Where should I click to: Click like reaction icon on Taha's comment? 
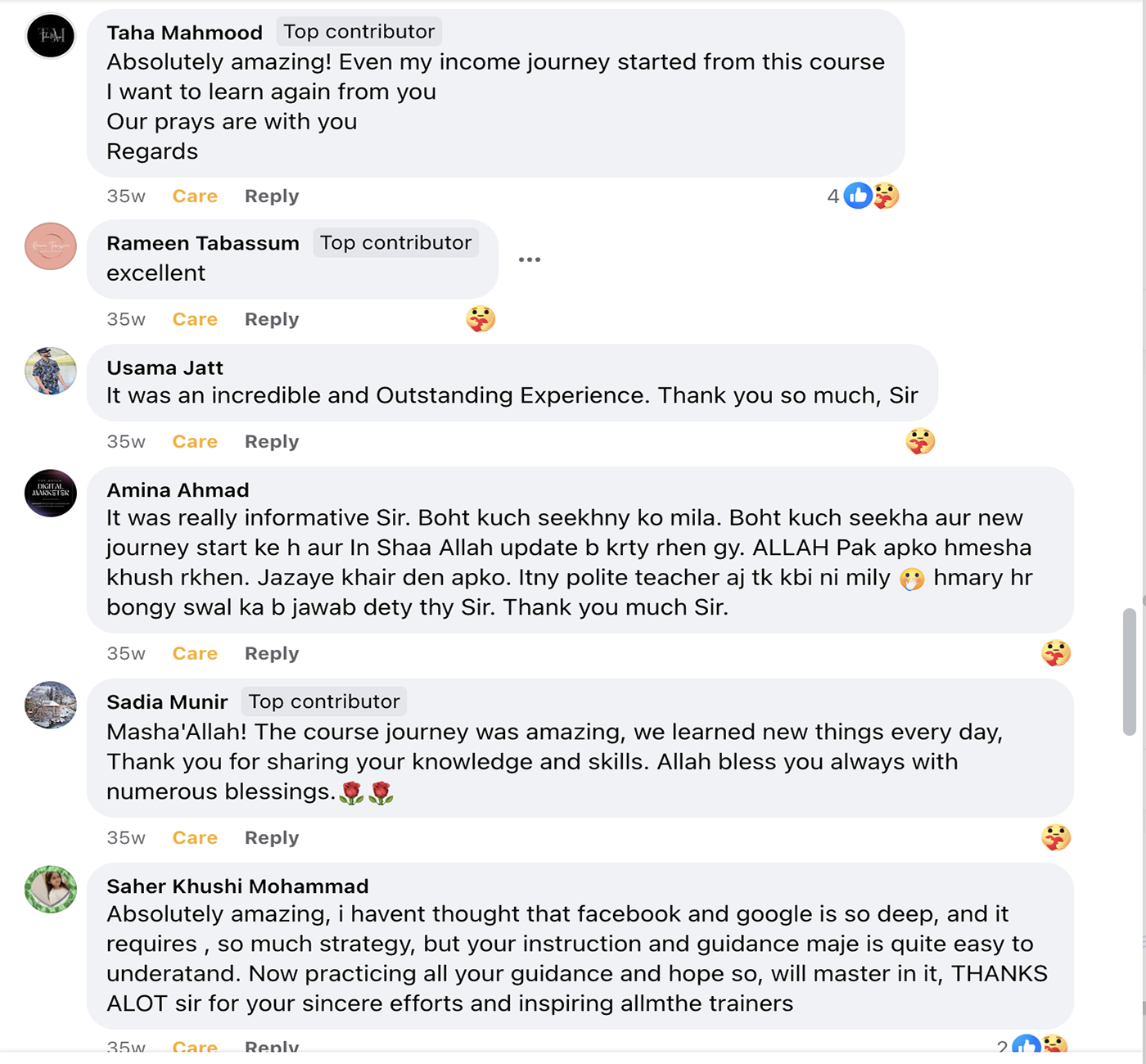click(857, 196)
